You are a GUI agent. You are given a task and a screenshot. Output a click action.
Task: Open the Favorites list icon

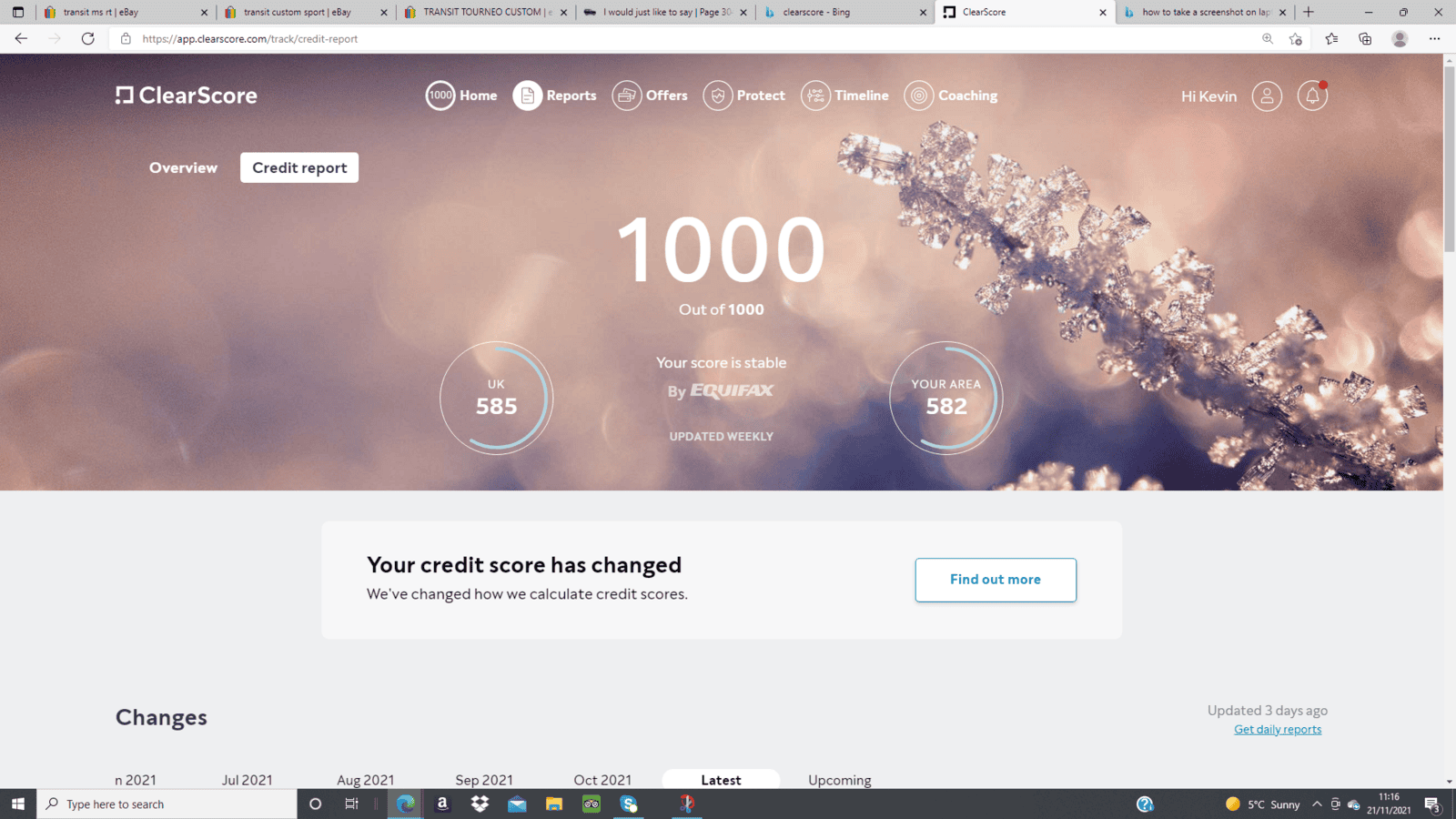pos(1331,38)
